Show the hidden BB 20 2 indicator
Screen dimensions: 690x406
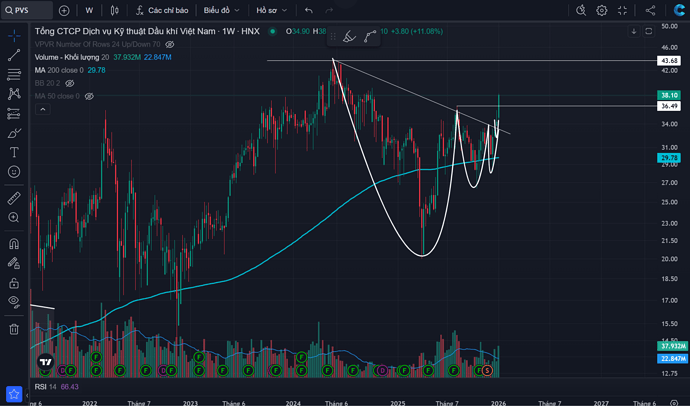tap(70, 83)
